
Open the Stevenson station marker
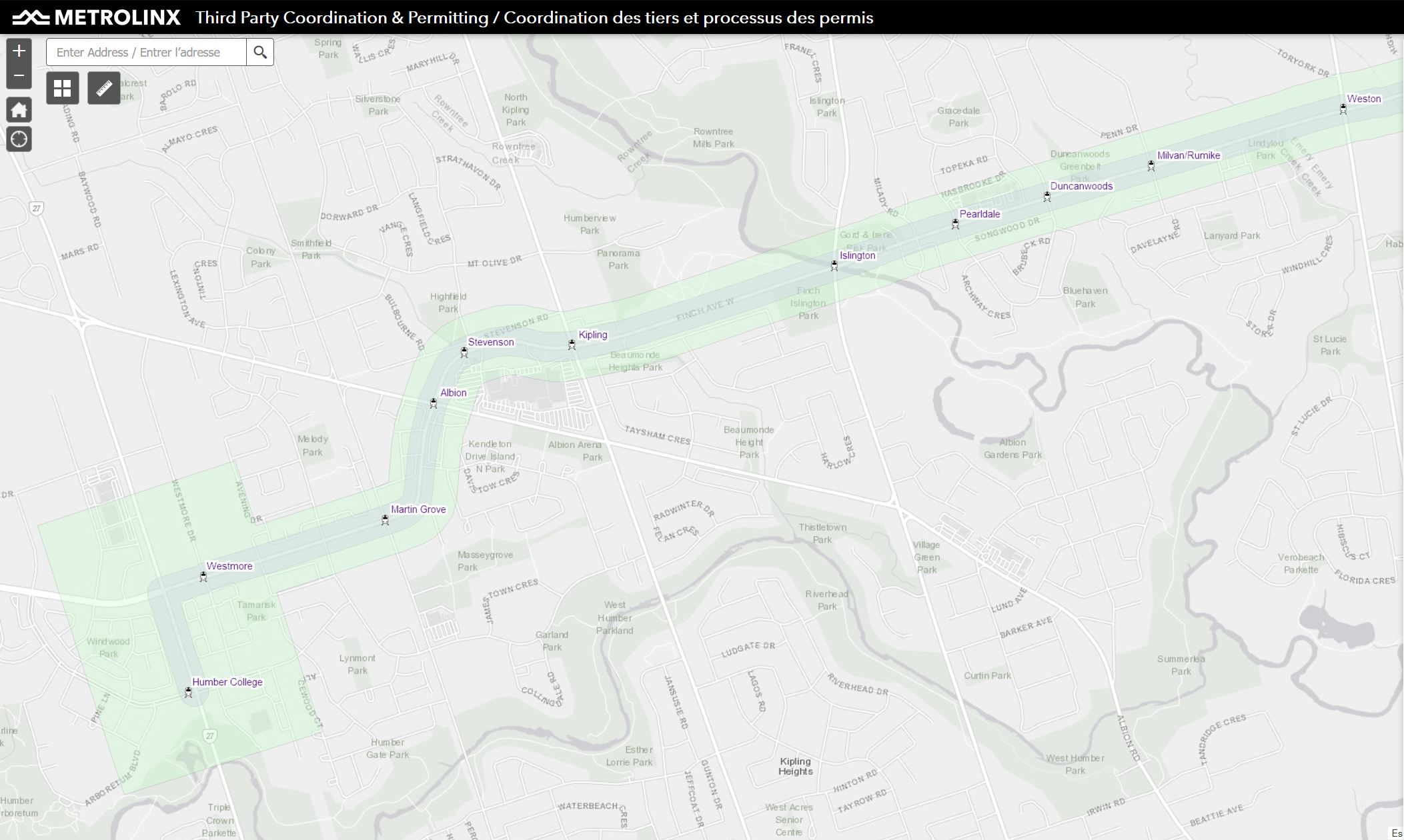(464, 353)
